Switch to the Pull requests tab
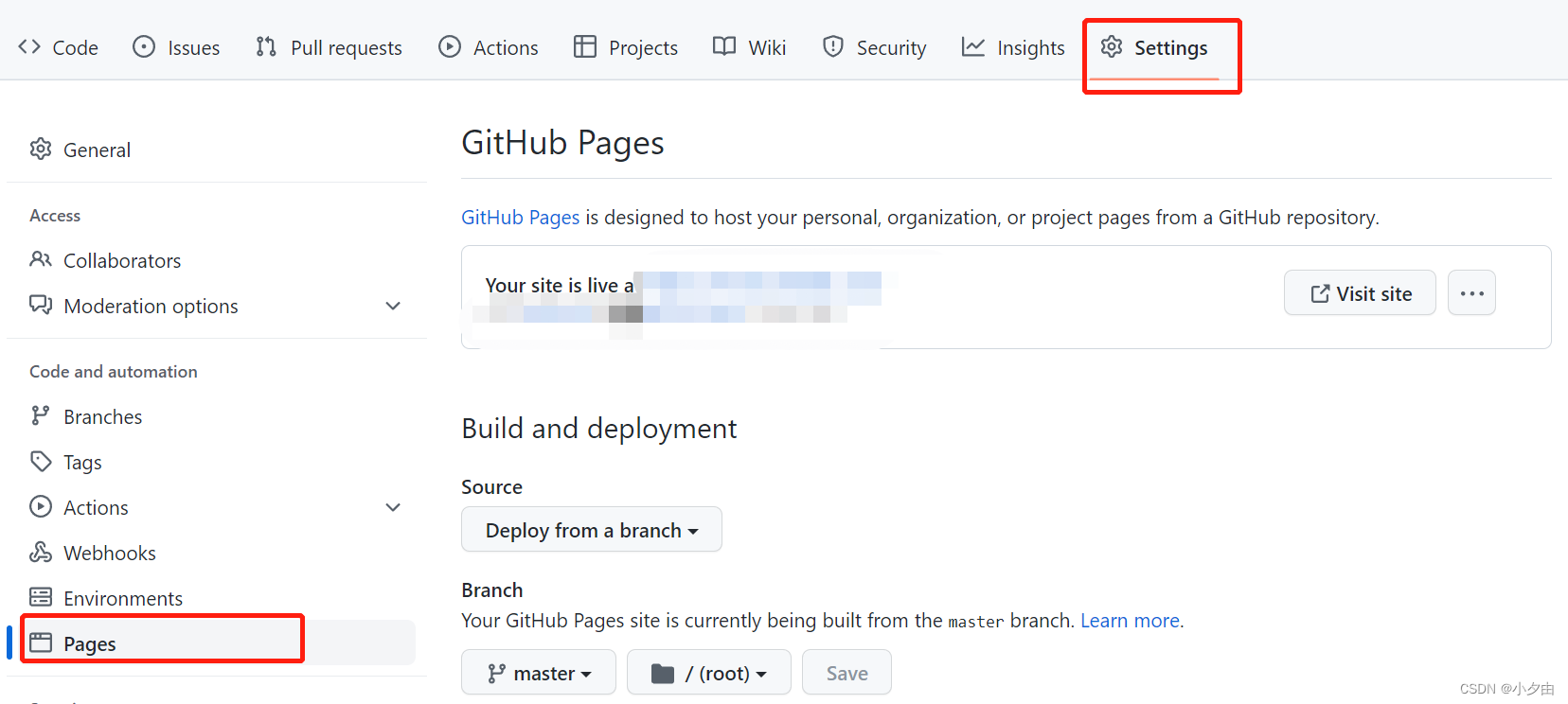This screenshot has height=704, width=1568. click(x=329, y=47)
